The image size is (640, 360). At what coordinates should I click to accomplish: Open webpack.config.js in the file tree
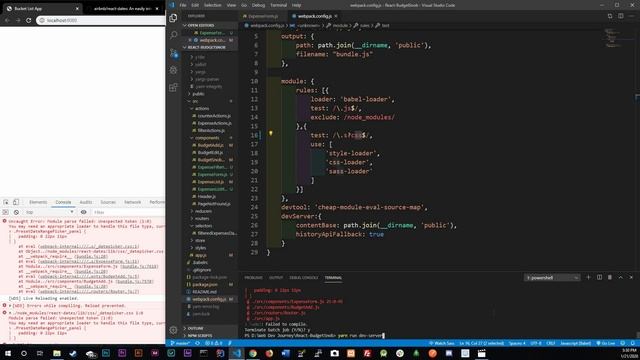(209, 299)
